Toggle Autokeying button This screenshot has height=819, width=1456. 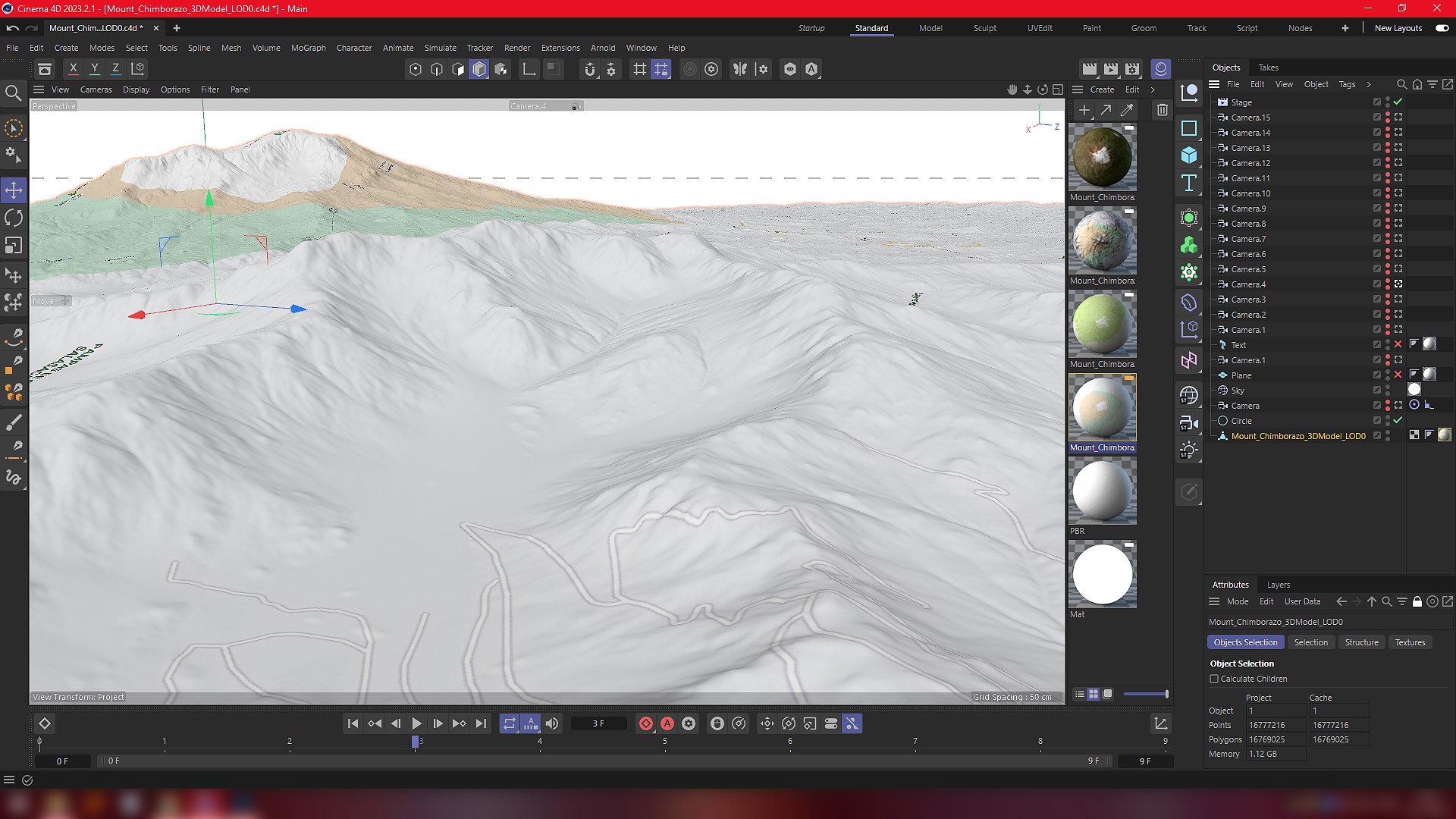(667, 723)
